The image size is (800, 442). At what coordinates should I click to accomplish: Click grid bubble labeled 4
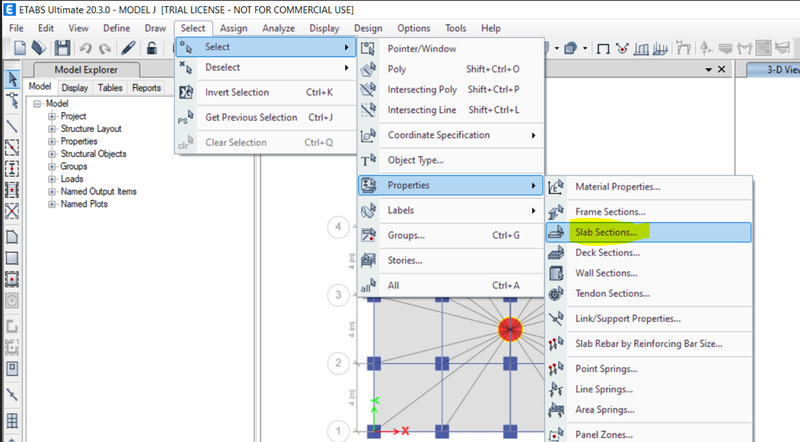338,227
